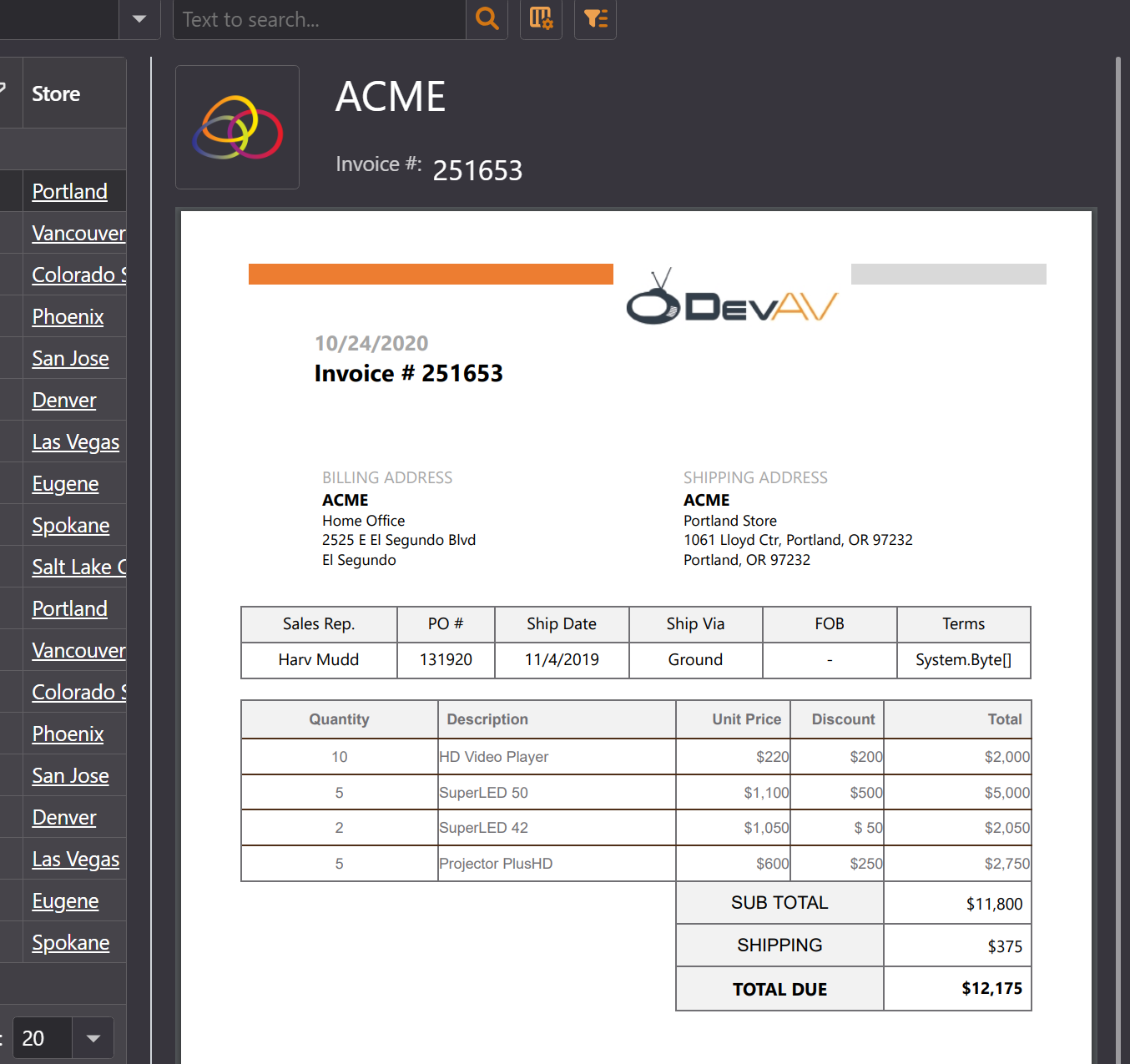Open the first Portland store link
This screenshot has height=1064, width=1130.
(x=70, y=191)
